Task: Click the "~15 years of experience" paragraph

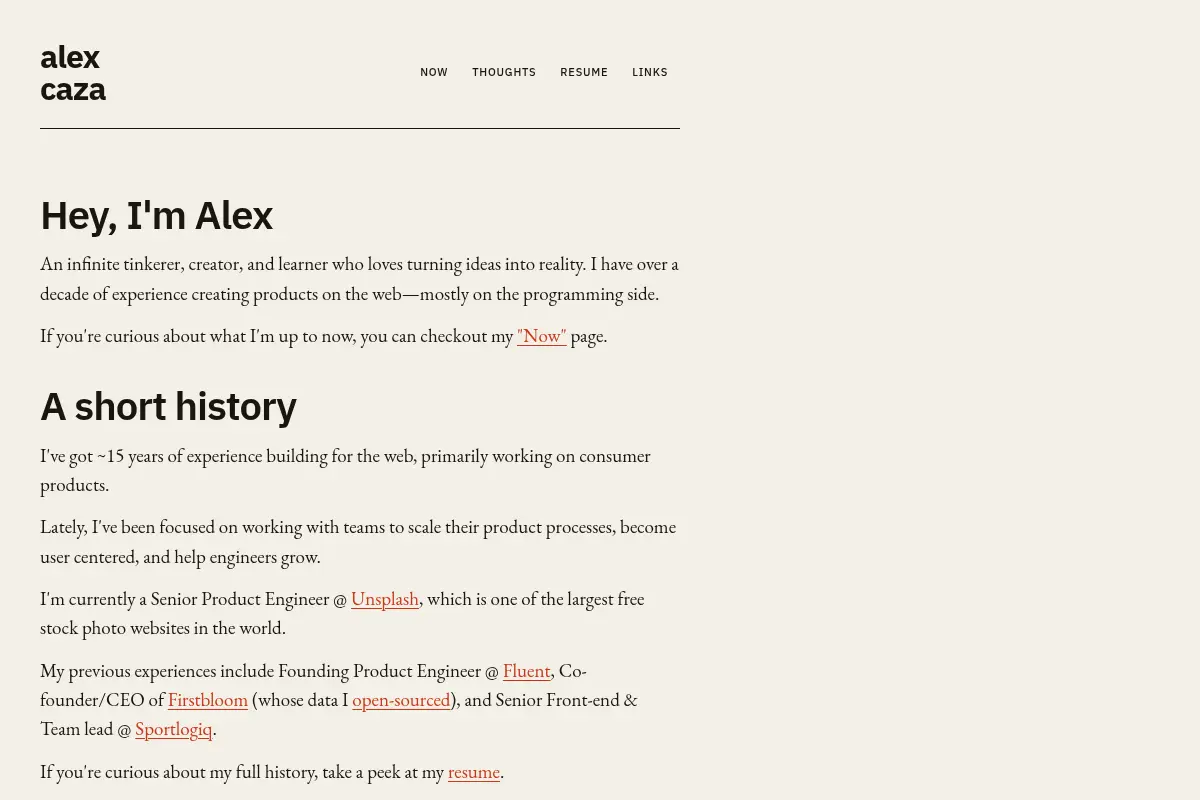Action: (x=346, y=470)
